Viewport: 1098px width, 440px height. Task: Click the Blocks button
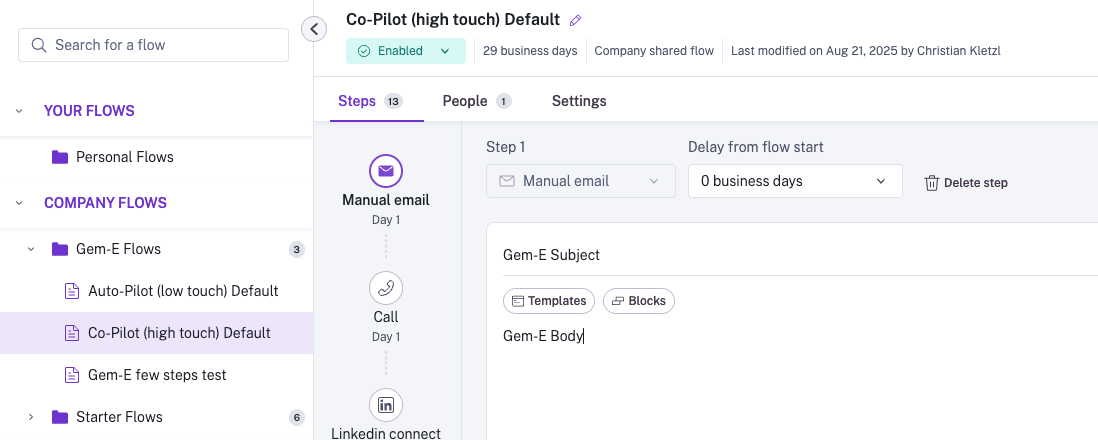click(x=639, y=301)
